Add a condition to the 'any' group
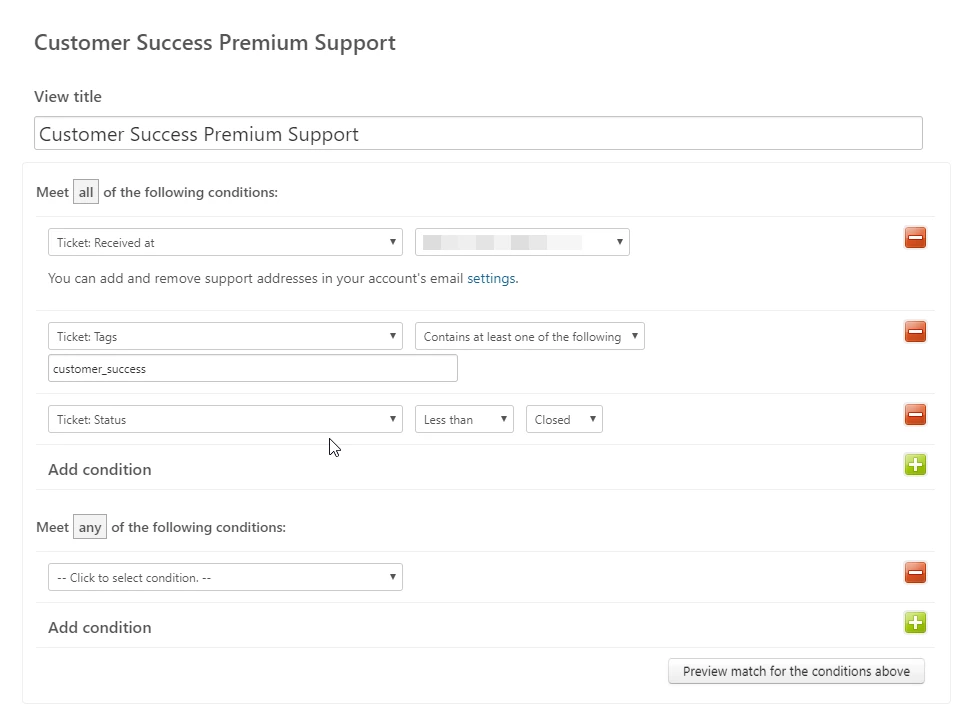962x710 pixels. (x=915, y=623)
